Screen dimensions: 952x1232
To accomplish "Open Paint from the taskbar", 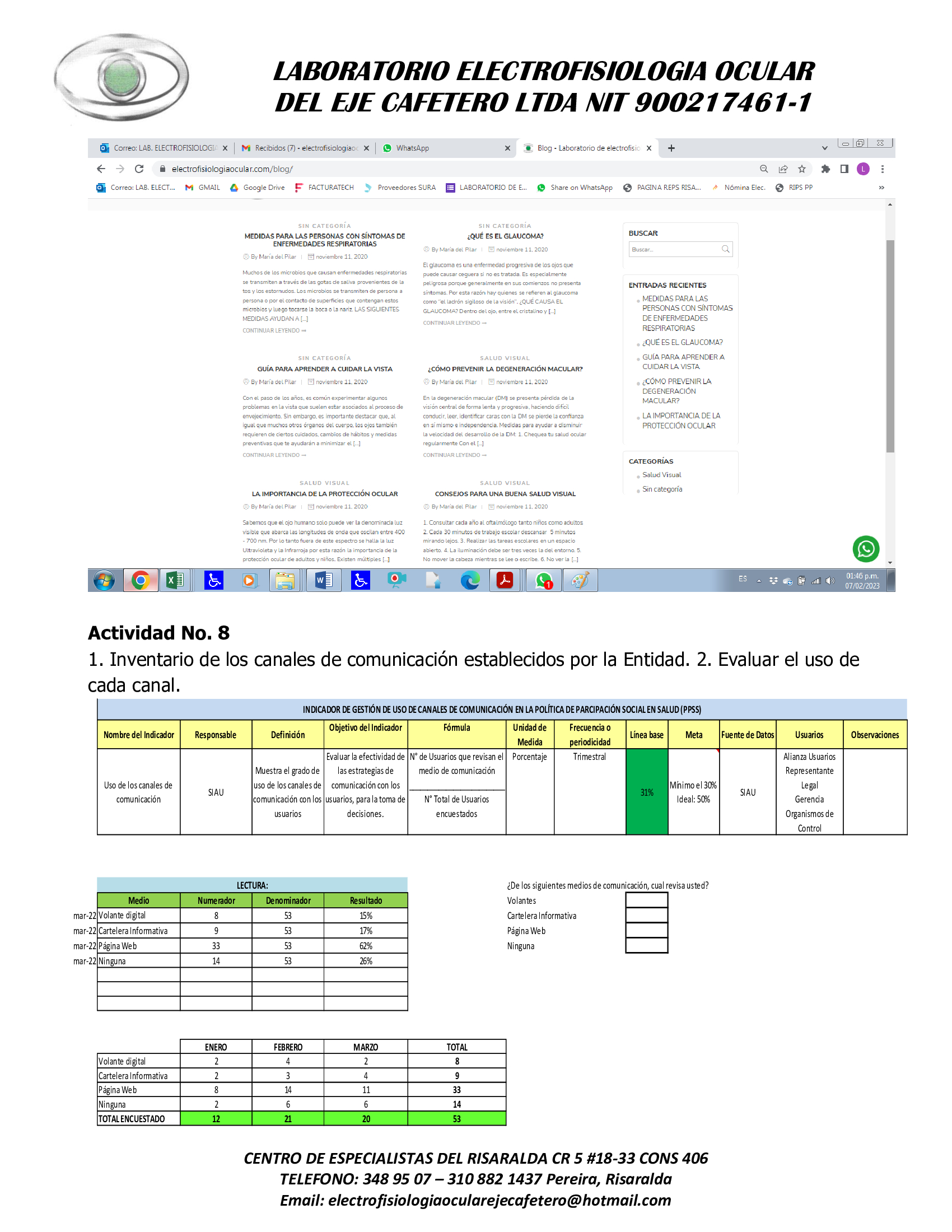I will pos(580,580).
